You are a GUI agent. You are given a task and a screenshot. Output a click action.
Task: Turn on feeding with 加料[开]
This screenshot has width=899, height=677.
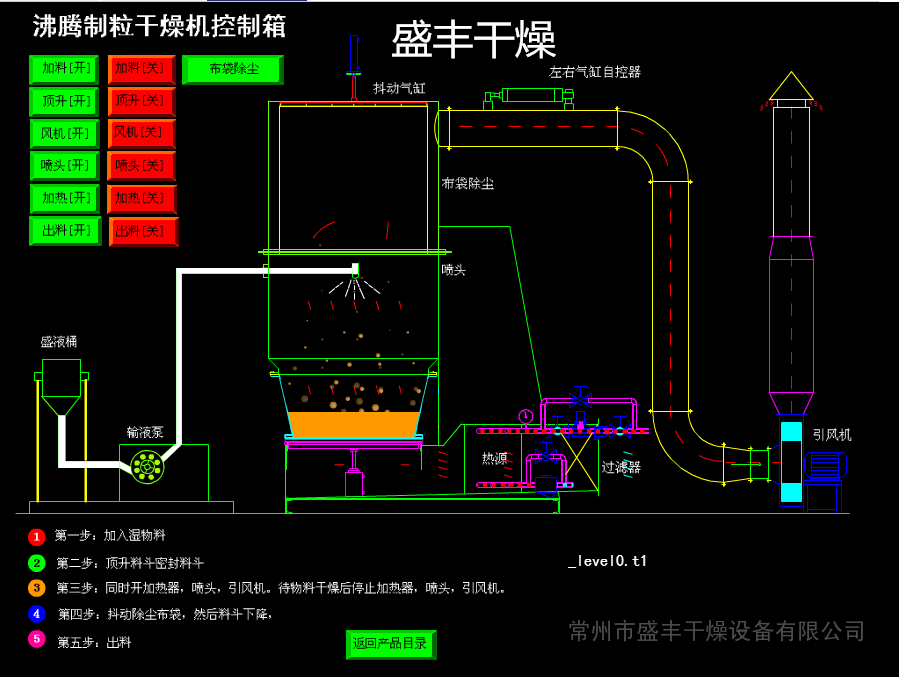click(65, 69)
